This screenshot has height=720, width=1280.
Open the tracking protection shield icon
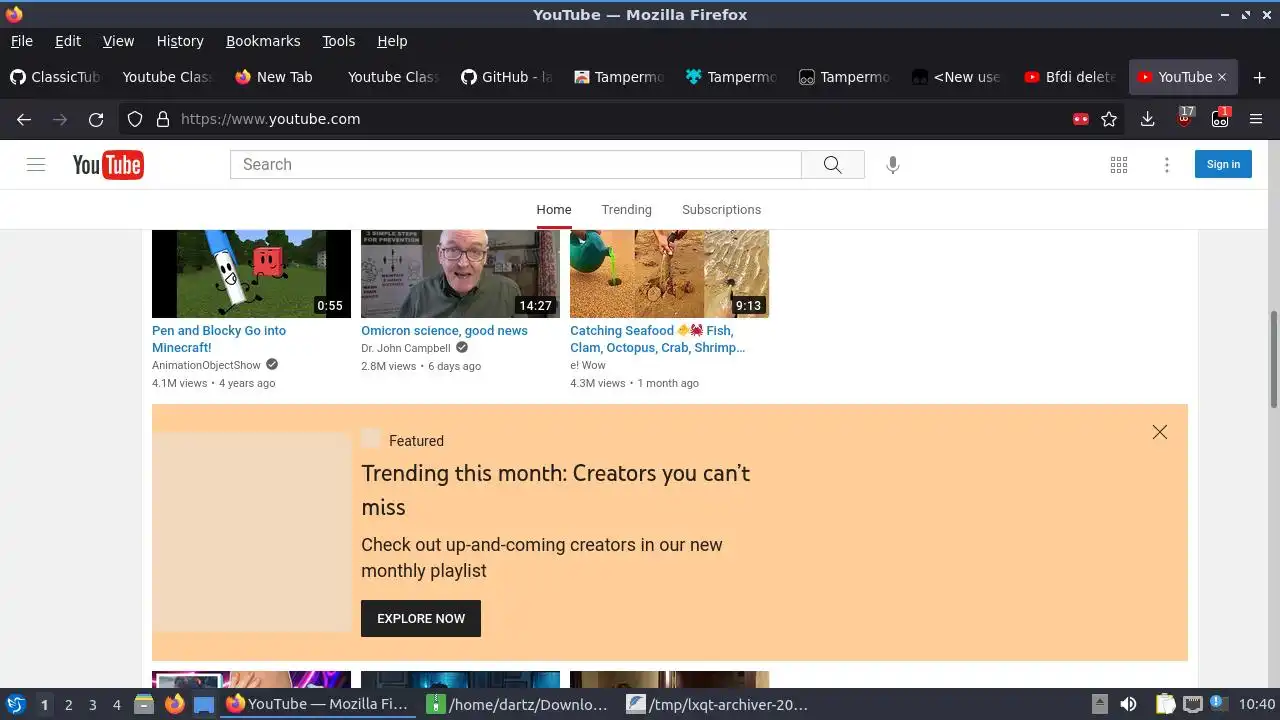point(135,119)
